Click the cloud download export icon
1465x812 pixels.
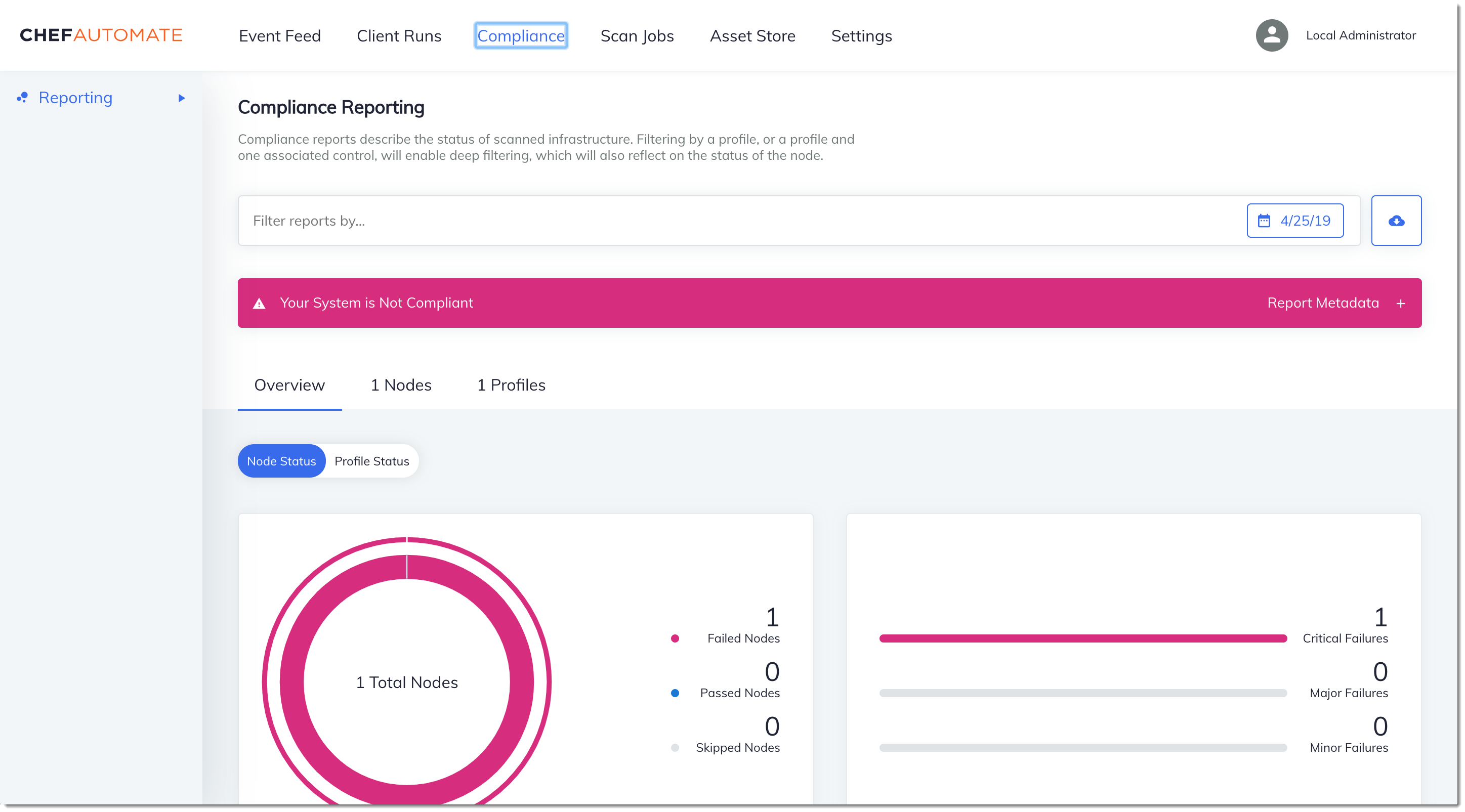point(1396,220)
